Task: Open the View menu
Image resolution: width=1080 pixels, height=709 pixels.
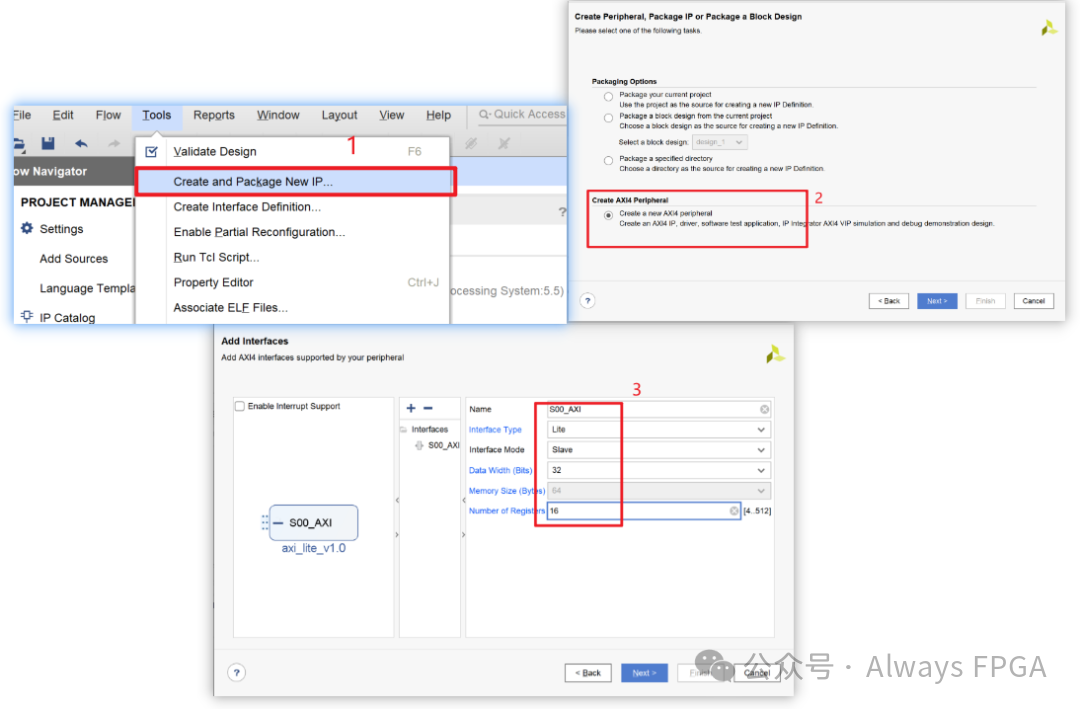Action: 391,115
